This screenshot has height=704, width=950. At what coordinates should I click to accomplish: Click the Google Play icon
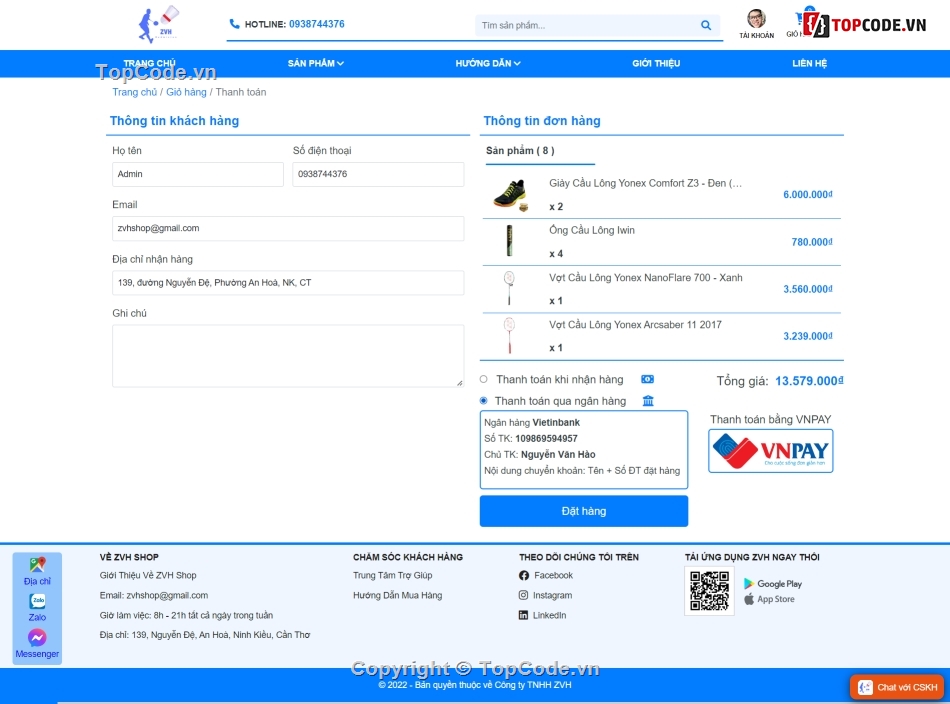click(x=749, y=583)
